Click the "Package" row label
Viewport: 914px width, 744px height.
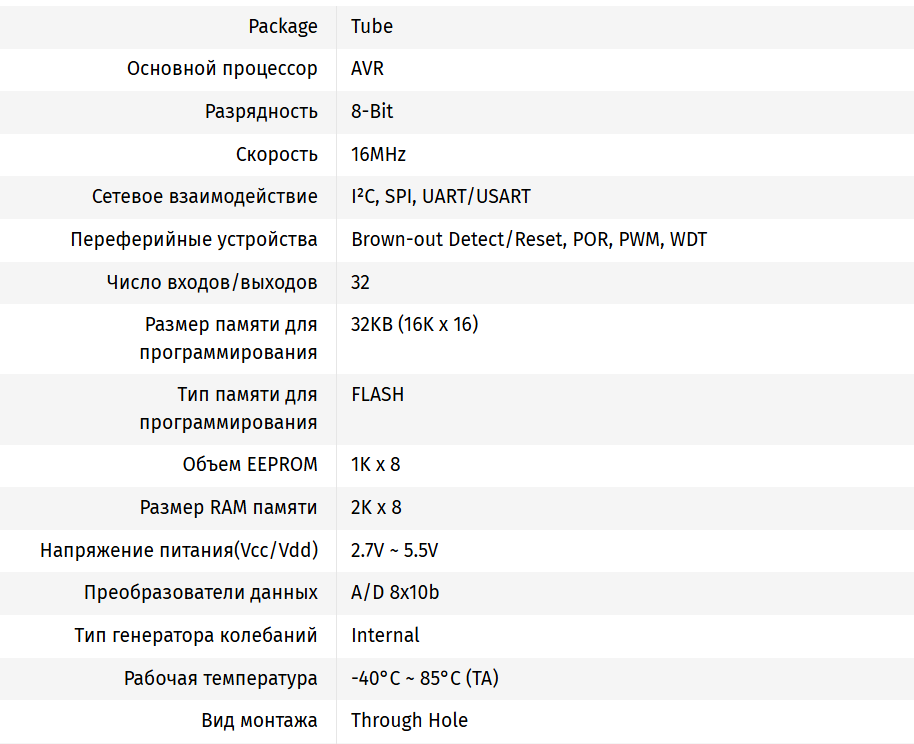tap(283, 26)
